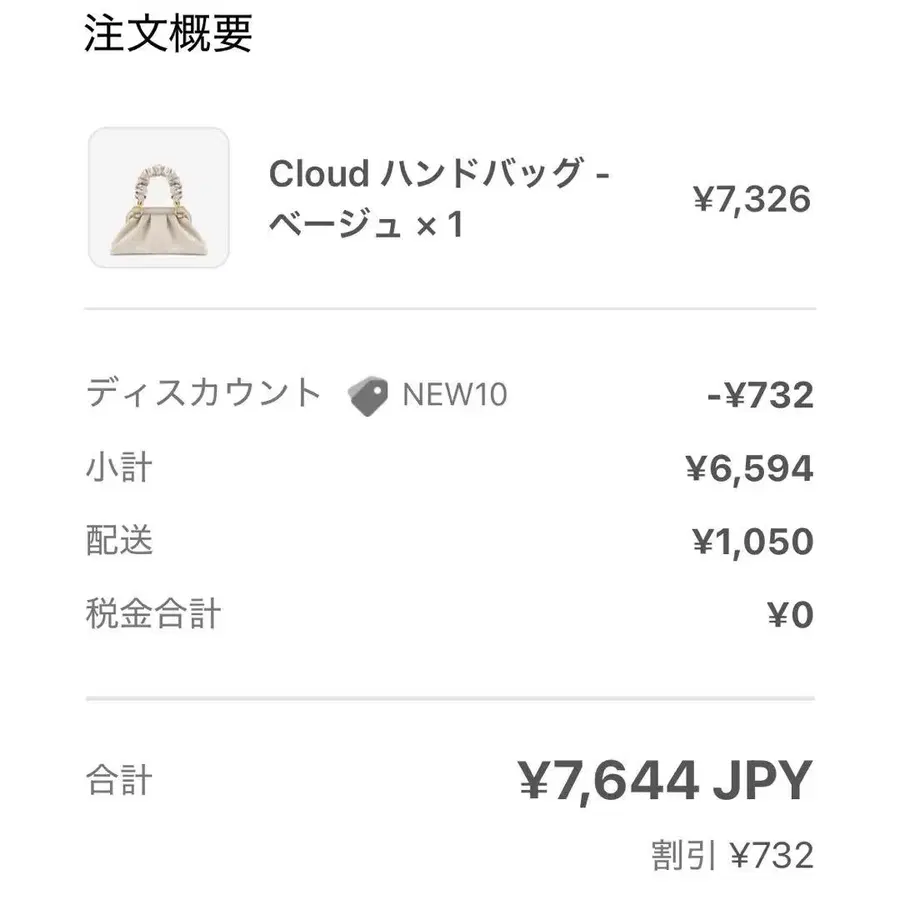Select the subtotal value ¥6,594
Viewport: 900px width, 900px height.
click(x=750, y=469)
